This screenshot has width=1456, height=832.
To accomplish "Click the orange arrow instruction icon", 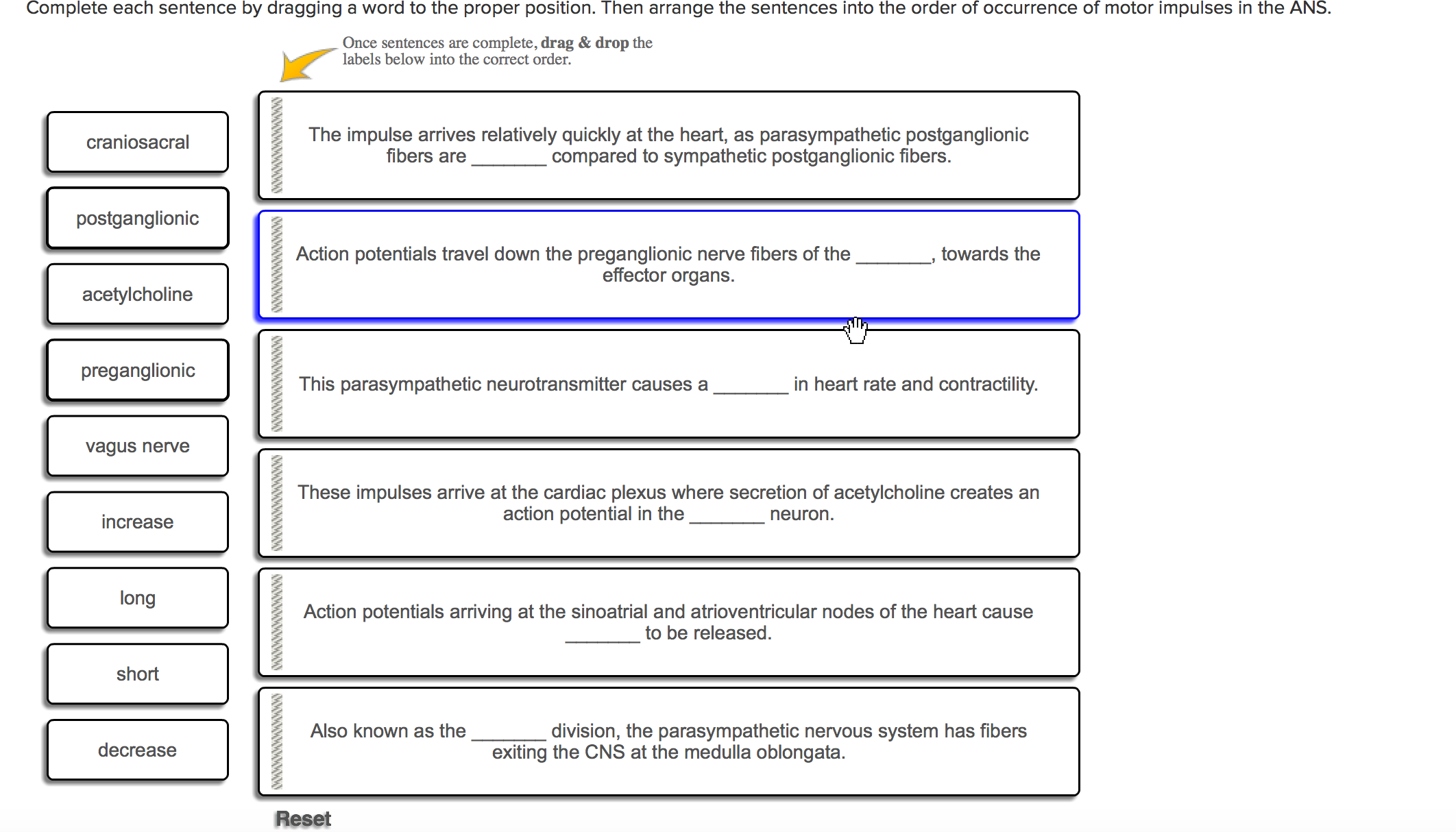I will [x=299, y=60].
